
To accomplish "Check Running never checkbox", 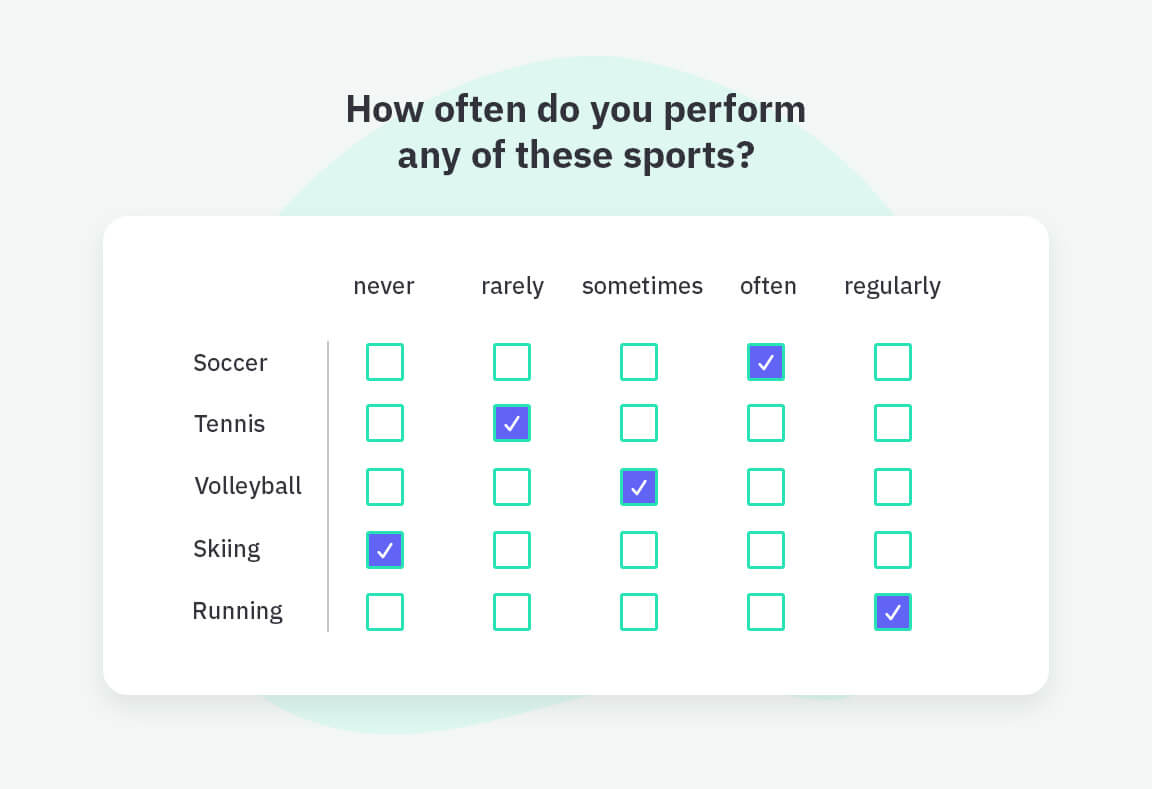I will pyautogui.click(x=385, y=612).
